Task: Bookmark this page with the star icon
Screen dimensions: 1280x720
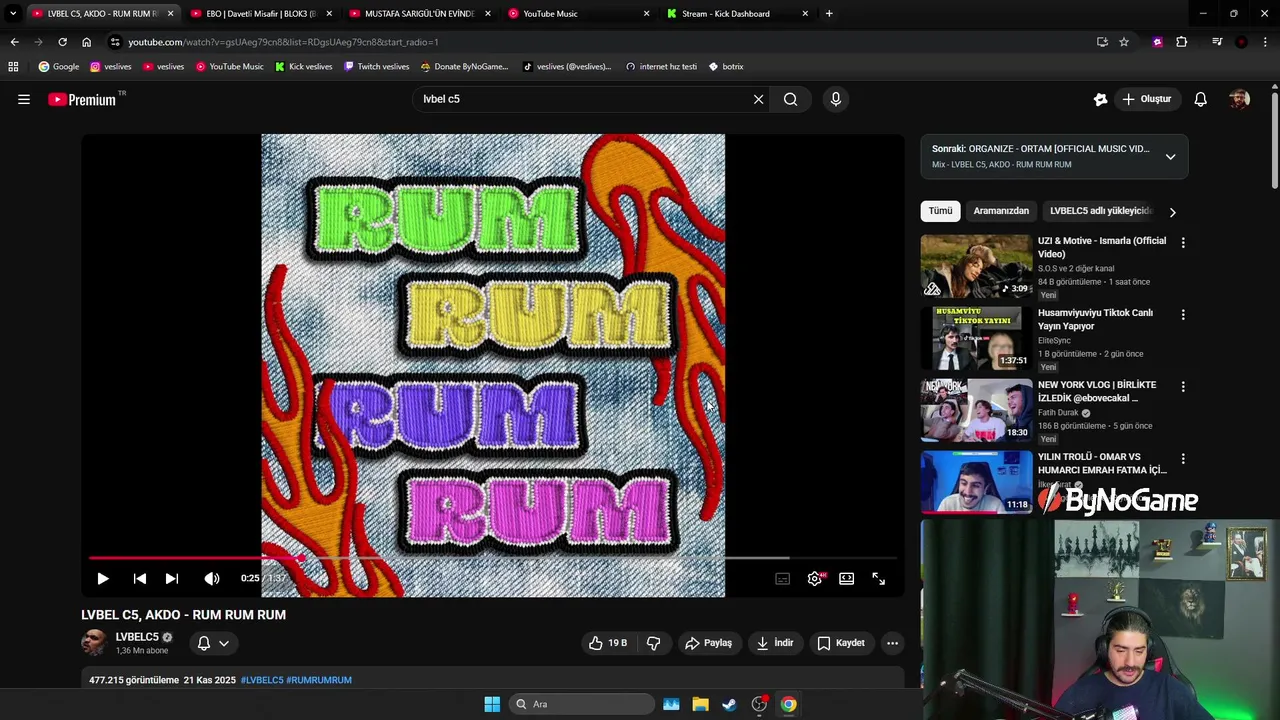Action: 1124,42
